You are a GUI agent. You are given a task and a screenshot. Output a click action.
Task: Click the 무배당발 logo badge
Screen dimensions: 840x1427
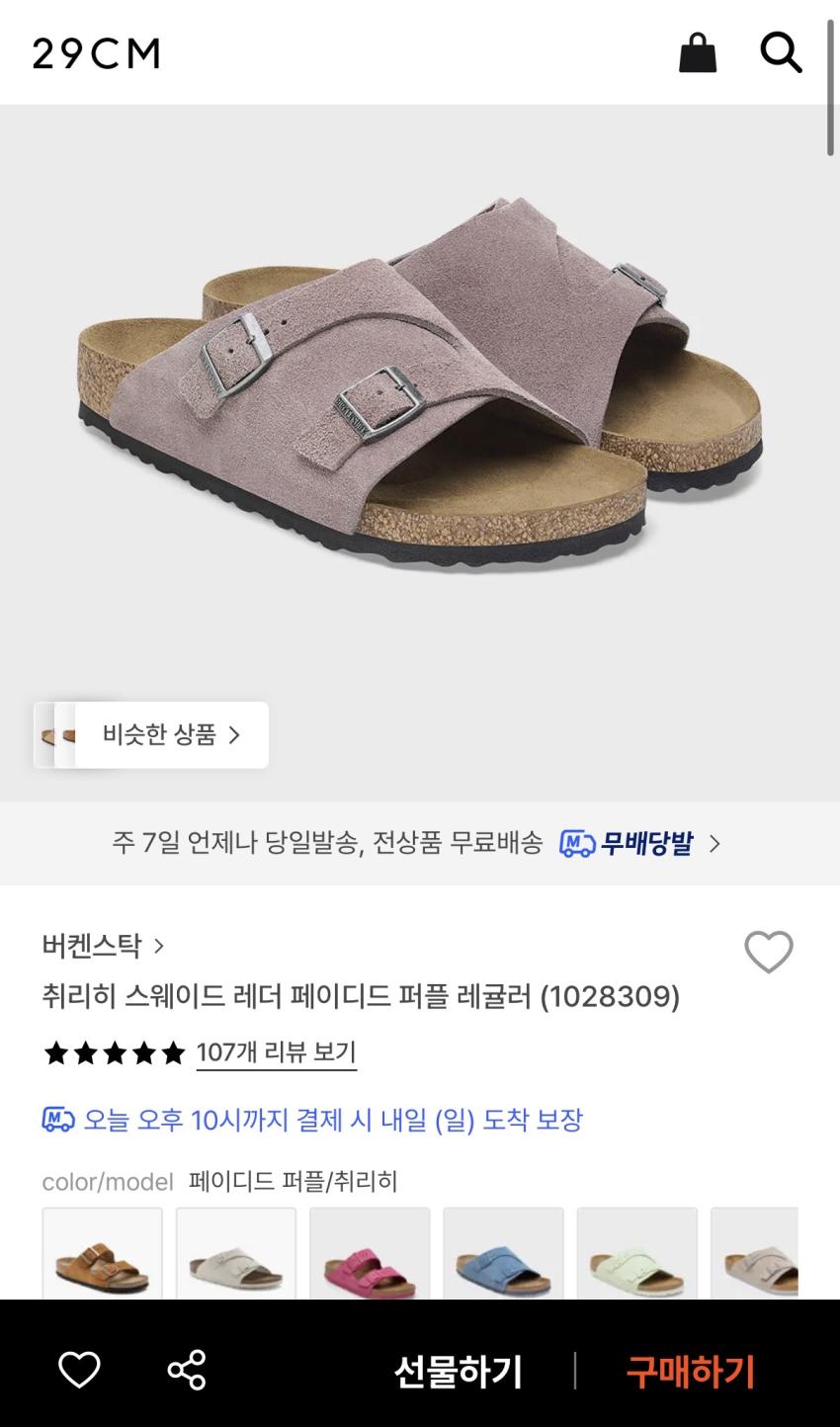(x=627, y=843)
